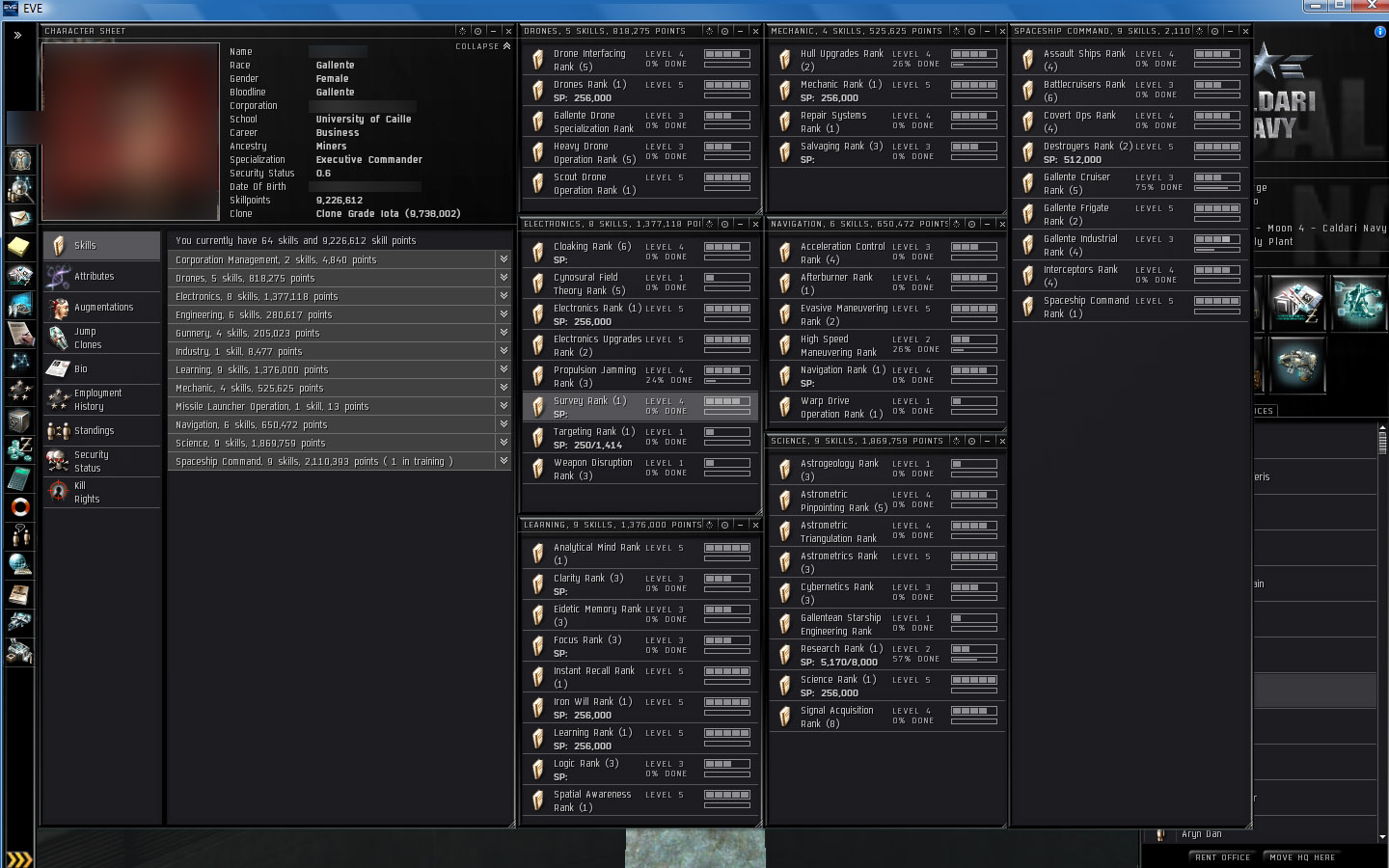The height and width of the screenshot is (868, 1389).
Task: Open the Standings tab
Action: point(101,431)
